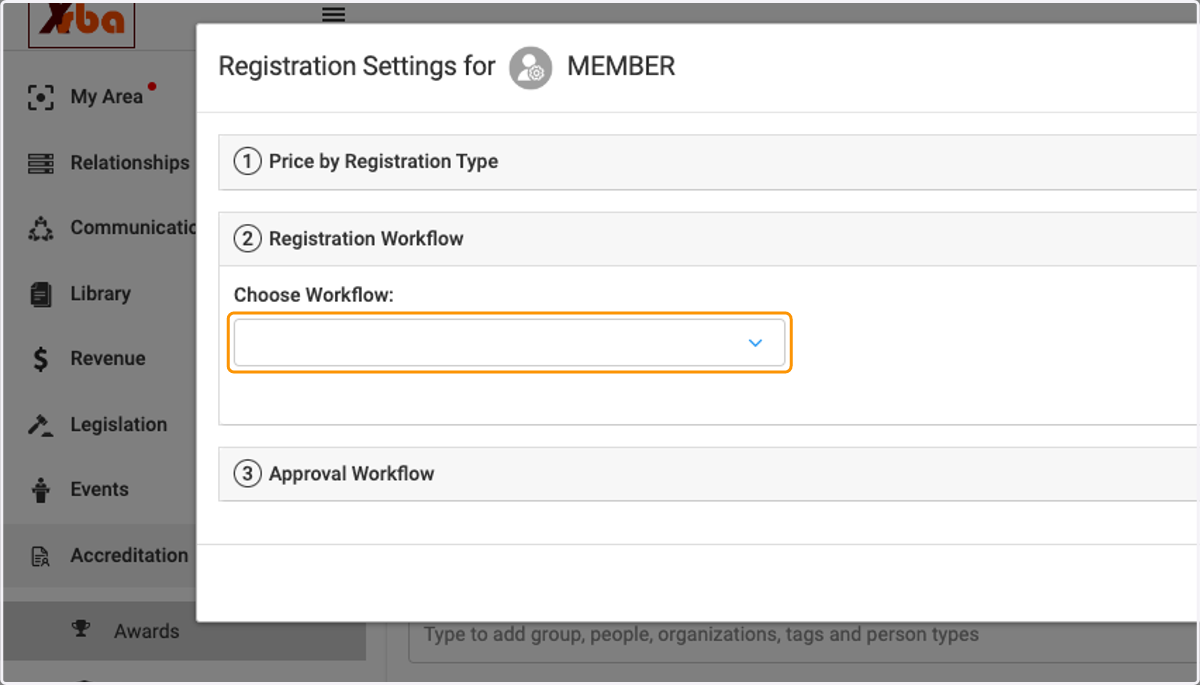Select the Legislation menu item
Image resolution: width=1200 pixels, height=685 pixels.
point(118,425)
